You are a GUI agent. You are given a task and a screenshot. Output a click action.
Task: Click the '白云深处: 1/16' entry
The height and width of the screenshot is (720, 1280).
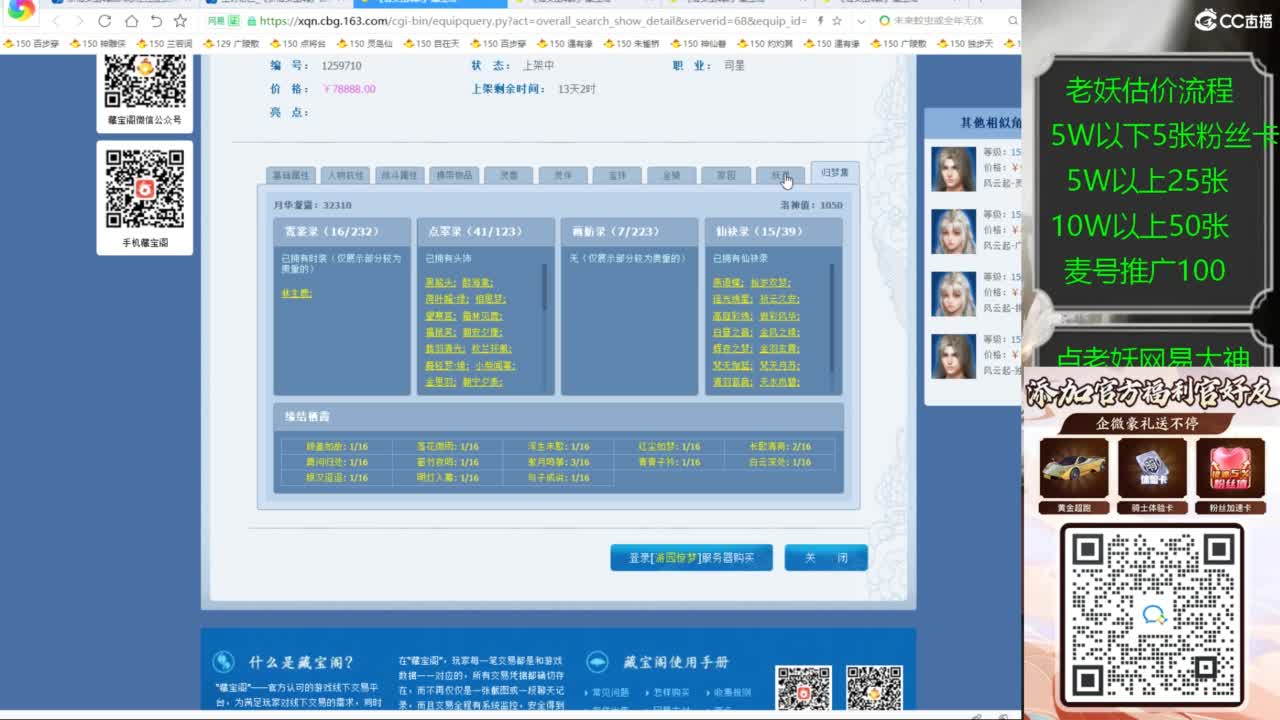pos(780,462)
